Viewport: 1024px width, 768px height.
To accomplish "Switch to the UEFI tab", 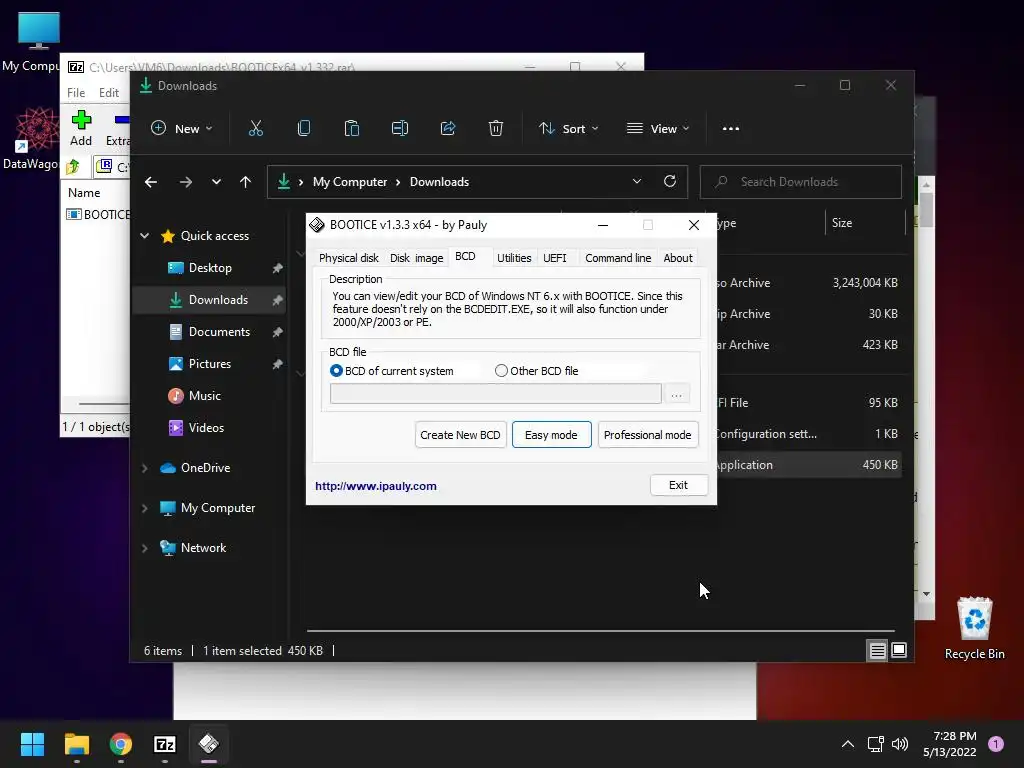I will click(x=554, y=258).
